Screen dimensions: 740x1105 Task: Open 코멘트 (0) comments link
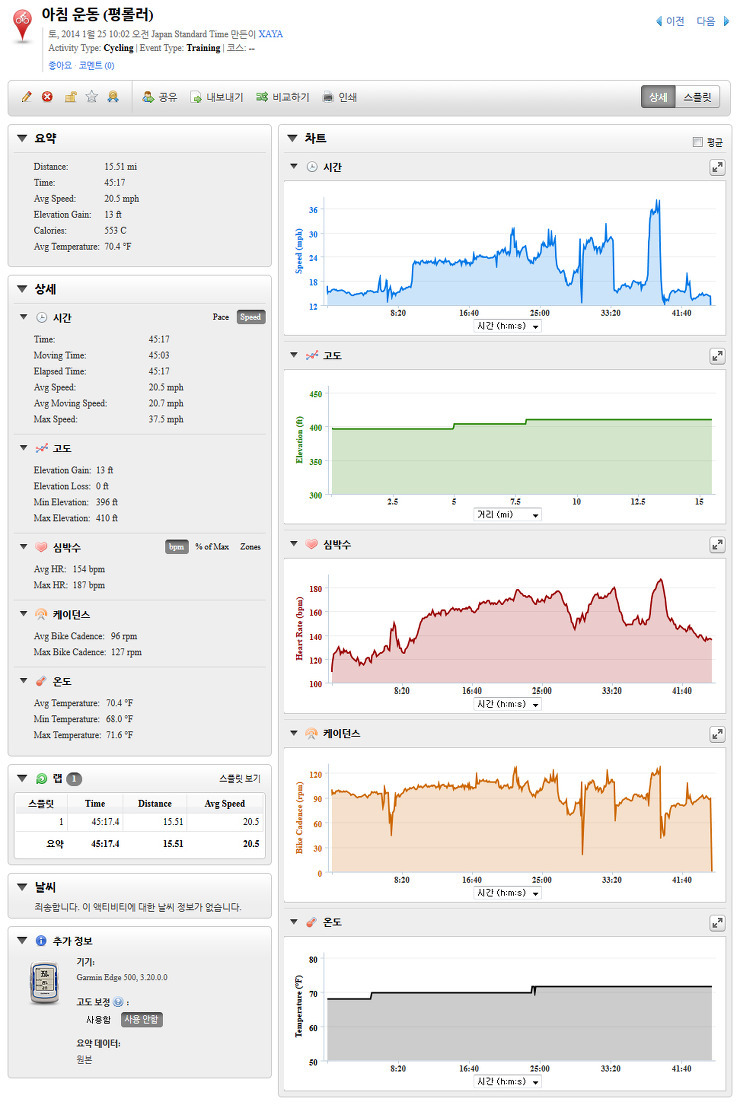[x=97, y=66]
